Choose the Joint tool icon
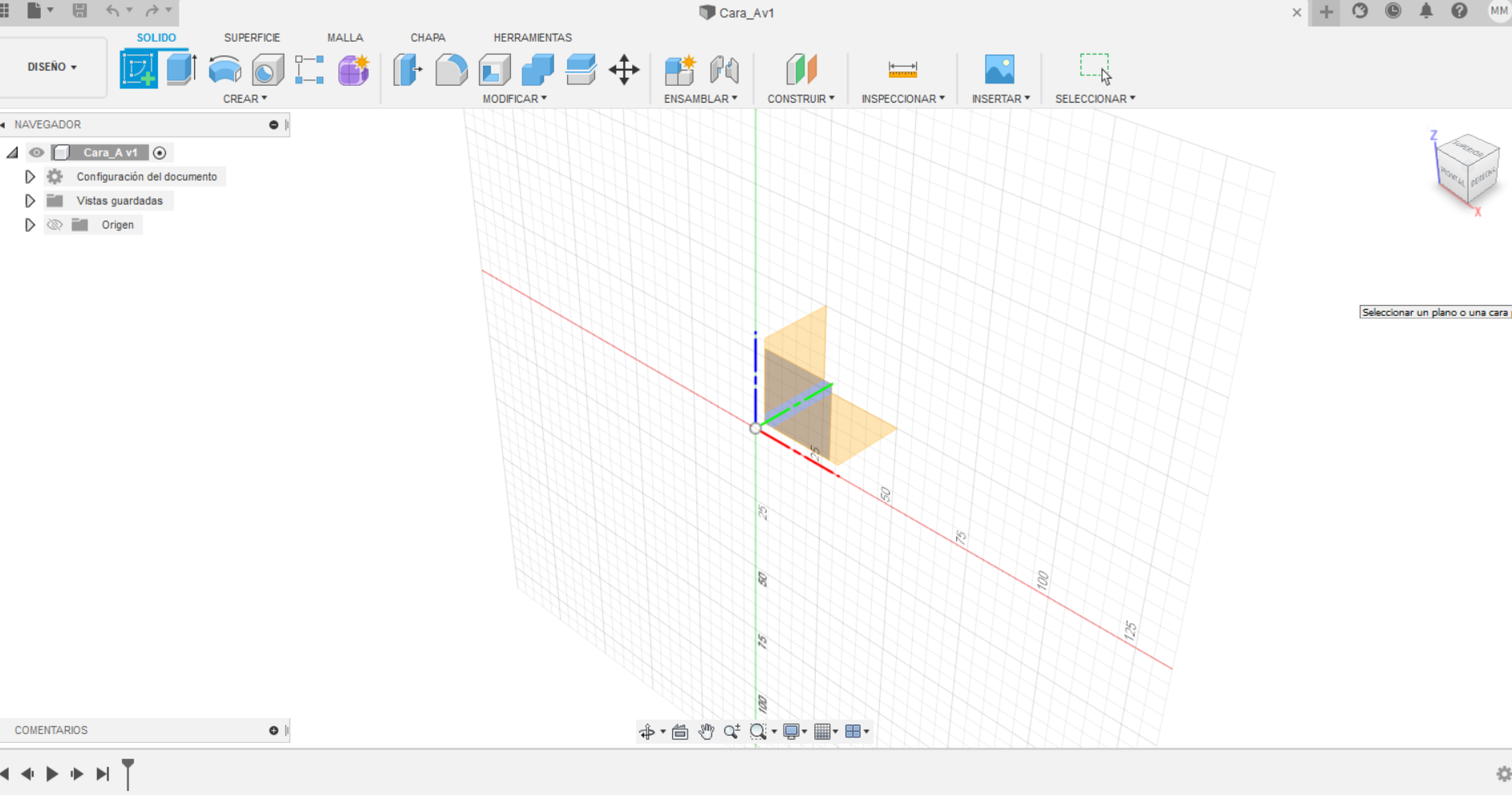The height and width of the screenshot is (795, 1512). point(724,70)
